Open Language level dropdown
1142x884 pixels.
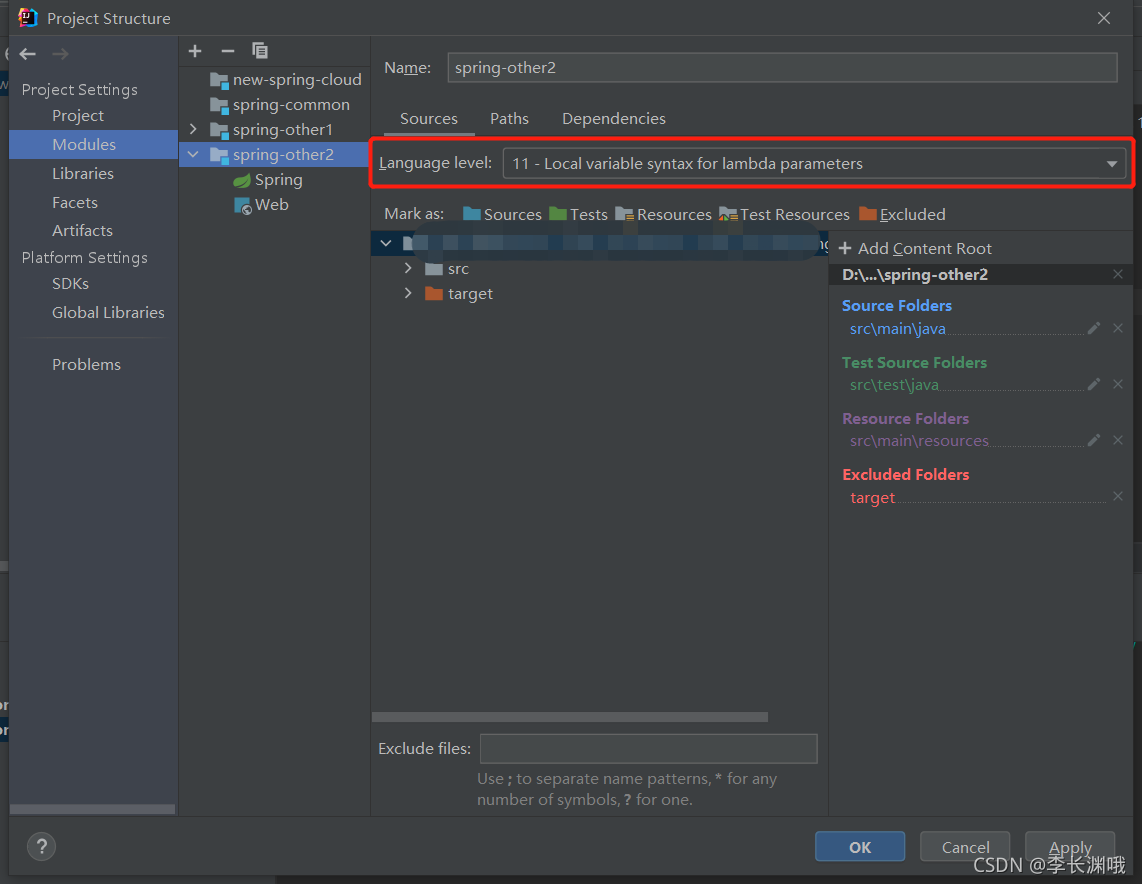814,164
